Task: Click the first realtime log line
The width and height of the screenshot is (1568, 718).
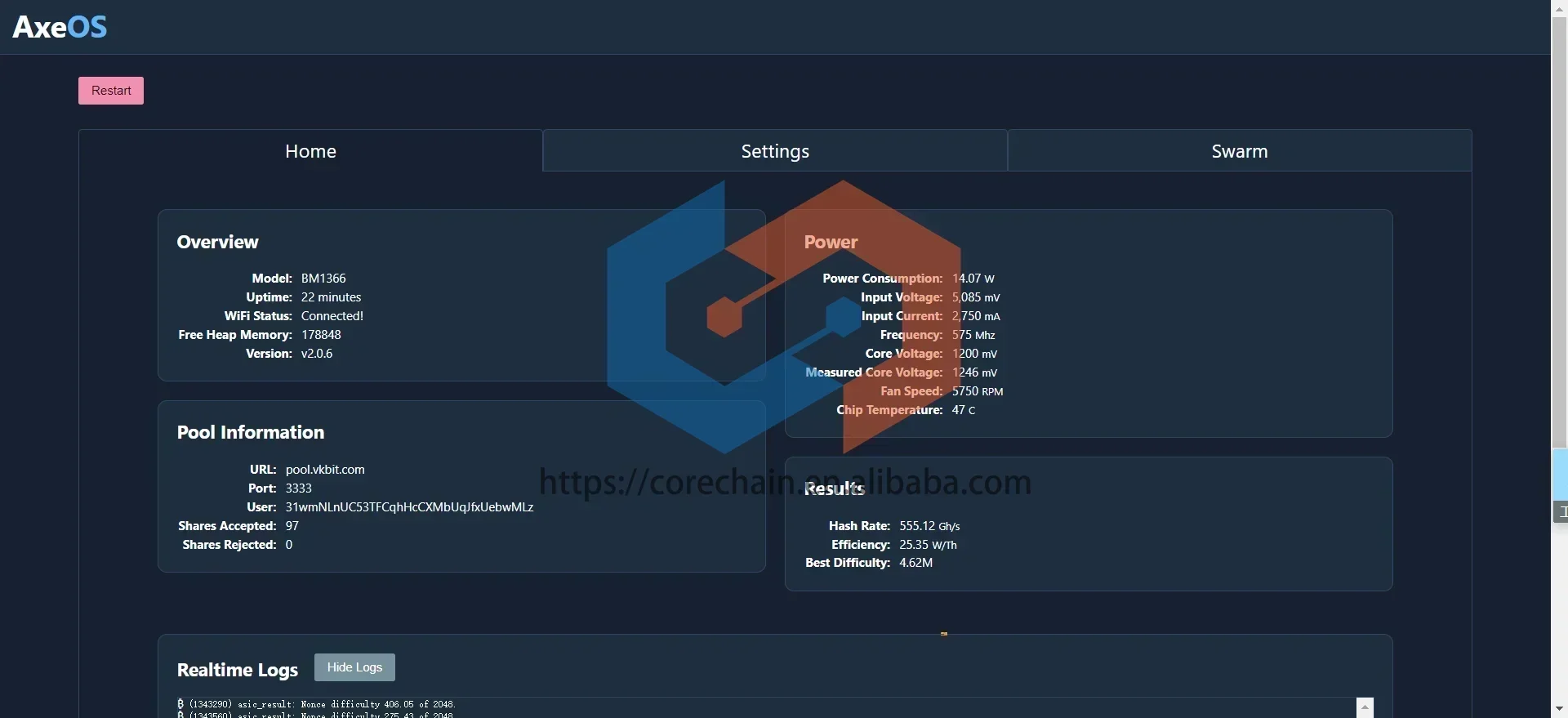Action: click(x=316, y=704)
